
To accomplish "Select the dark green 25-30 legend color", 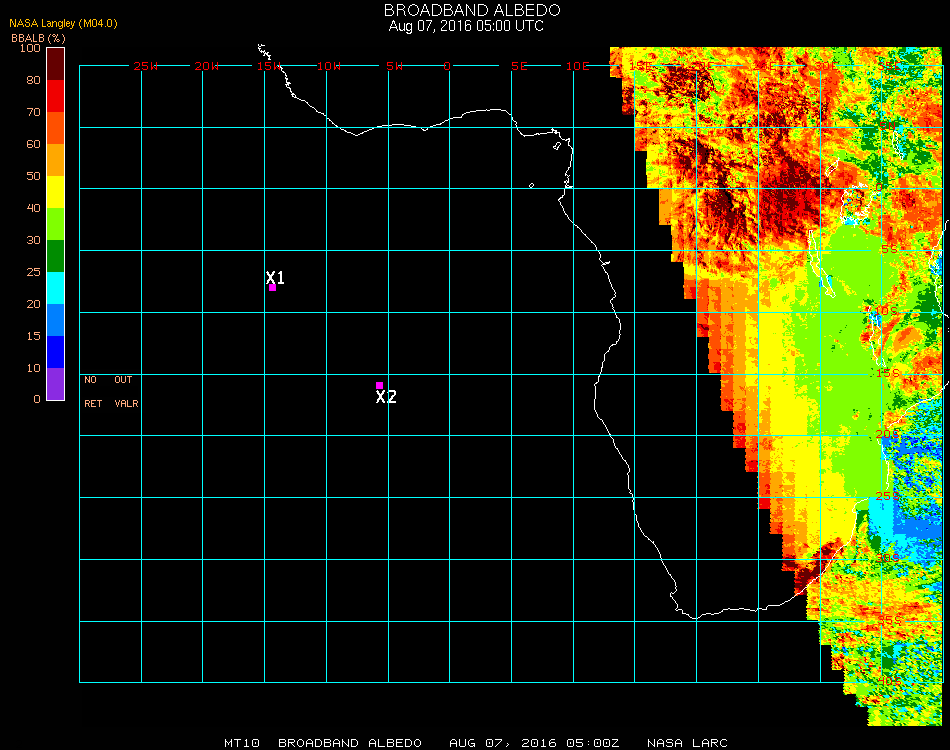I will pos(55,256).
